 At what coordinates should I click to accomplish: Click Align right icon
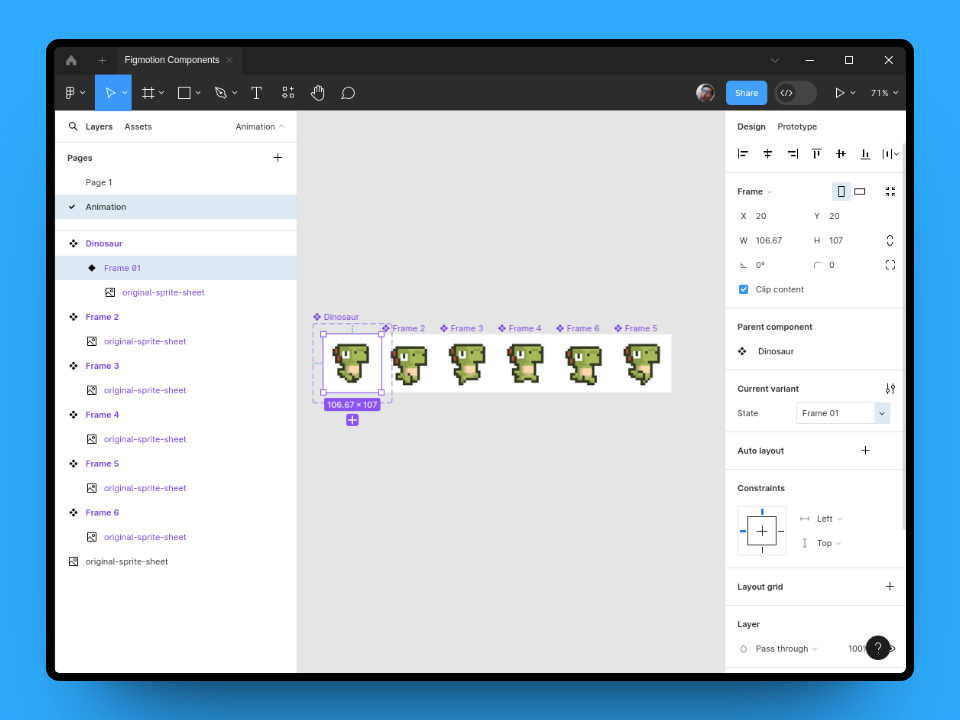tap(792, 154)
